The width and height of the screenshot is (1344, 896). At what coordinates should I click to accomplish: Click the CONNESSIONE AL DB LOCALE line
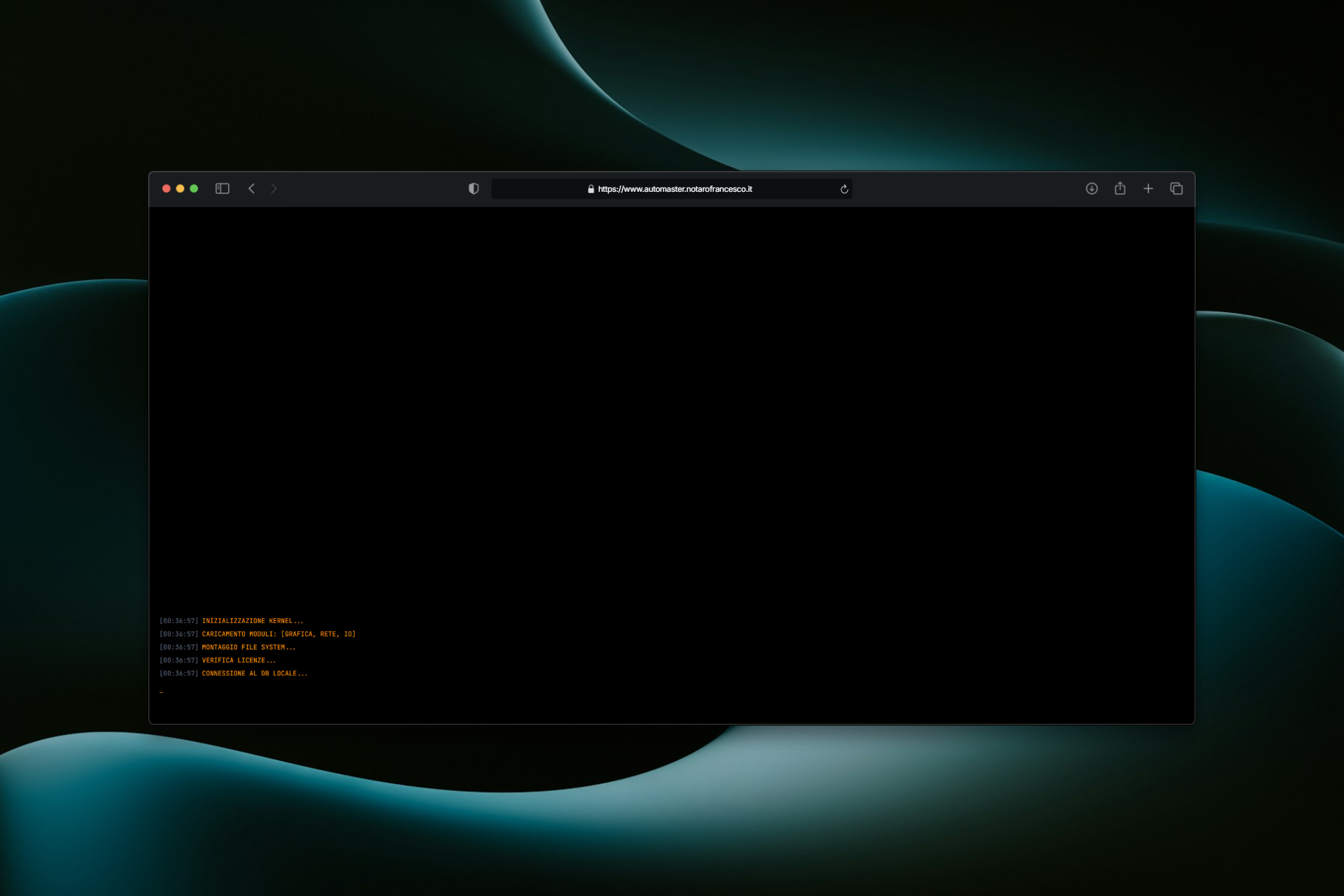[x=254, y=673]
